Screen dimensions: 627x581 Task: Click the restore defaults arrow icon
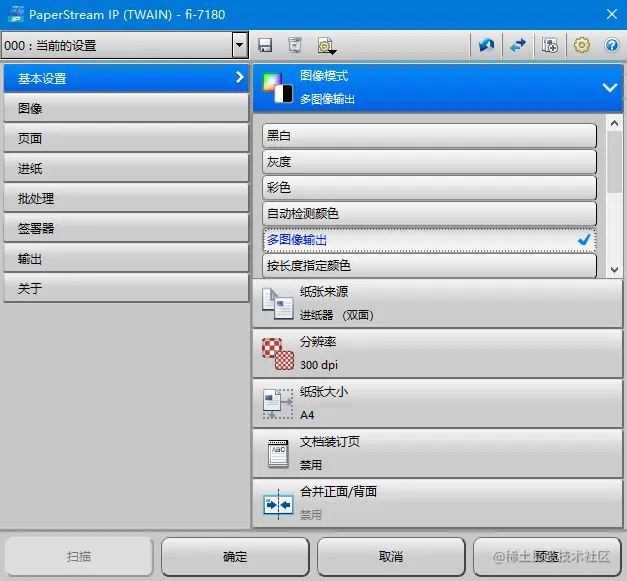pyautogui.click(x=486, y=45)
